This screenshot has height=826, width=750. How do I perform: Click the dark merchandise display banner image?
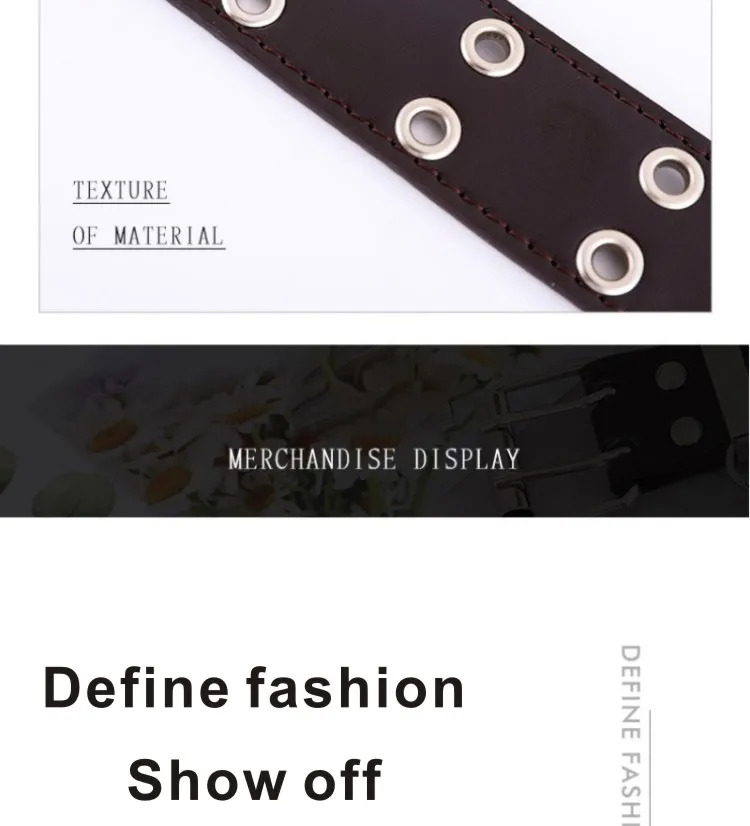tap(374, 431)
